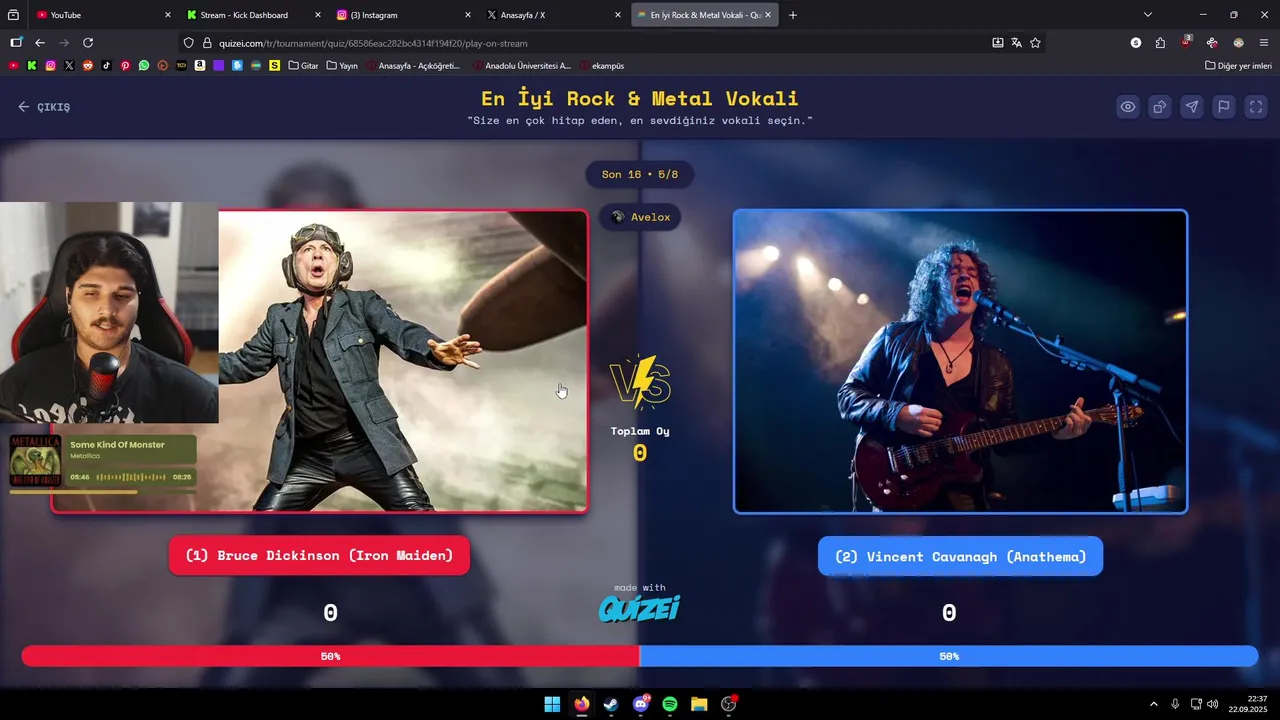The image size is (1280, 720).
Task: Open the TikTok bookmark icon
Action: pyautogui.click(x=107, y=65)
